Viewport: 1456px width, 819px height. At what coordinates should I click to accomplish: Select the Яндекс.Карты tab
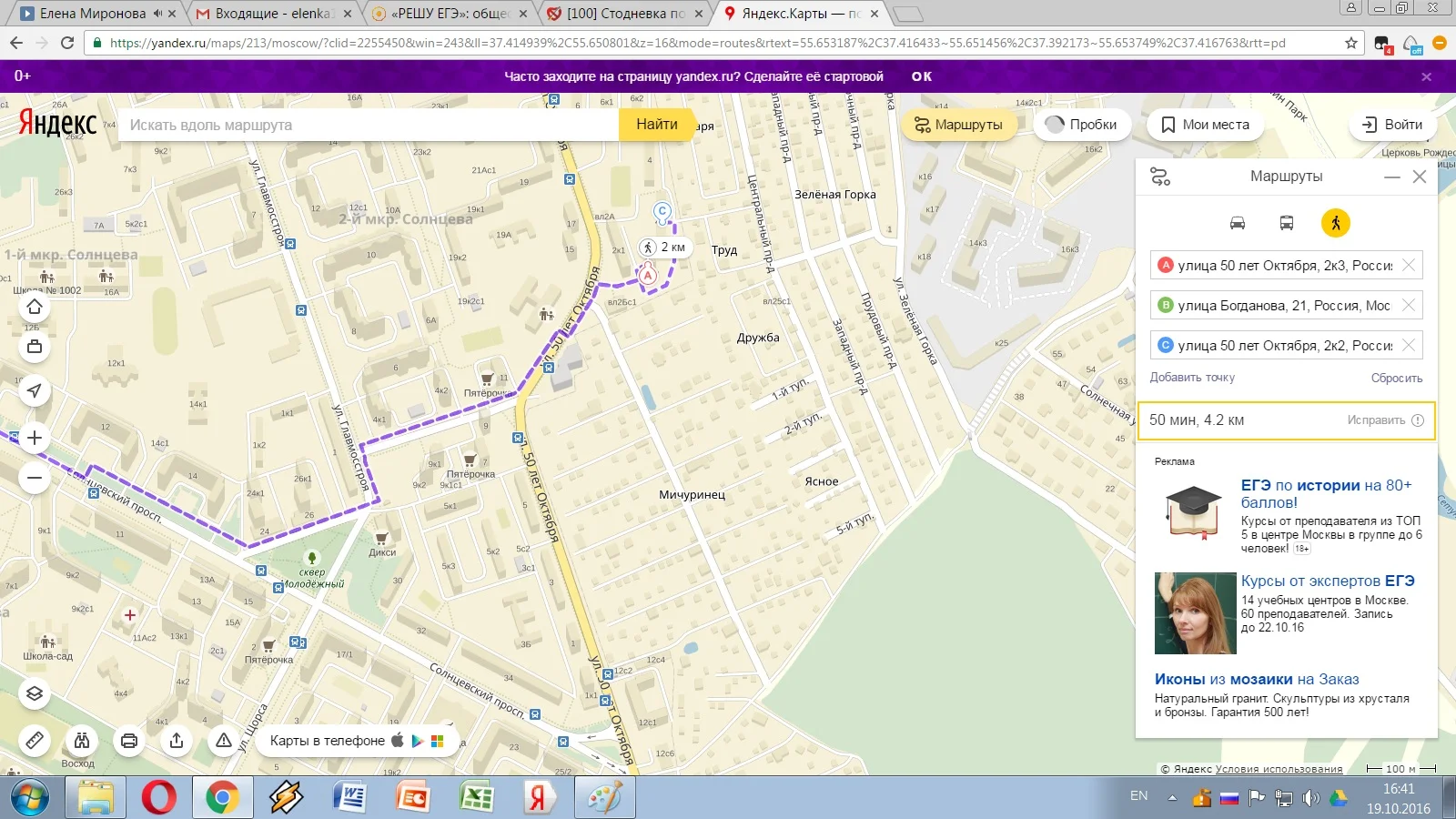point(801,14)
